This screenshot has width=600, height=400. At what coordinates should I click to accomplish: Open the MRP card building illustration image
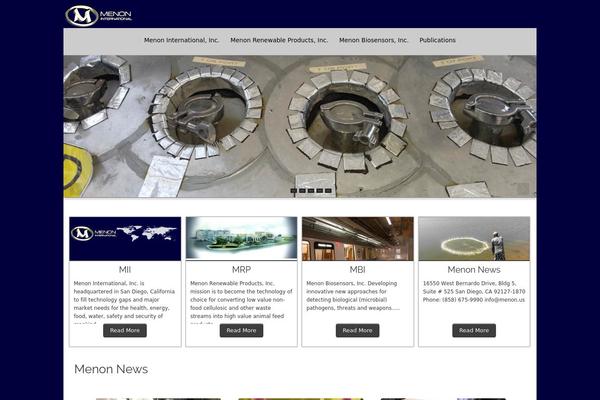(241, 238)
